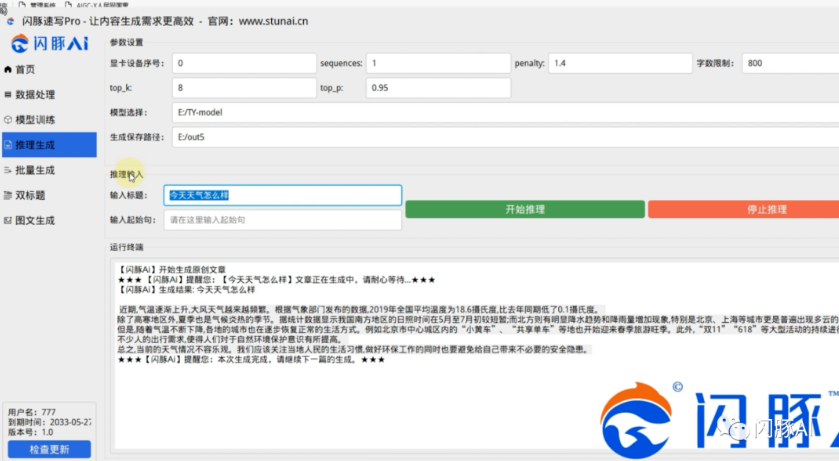Click the cube icon beside 模型训练
Viewport: 839px width, 461px height.
(7, 120)
